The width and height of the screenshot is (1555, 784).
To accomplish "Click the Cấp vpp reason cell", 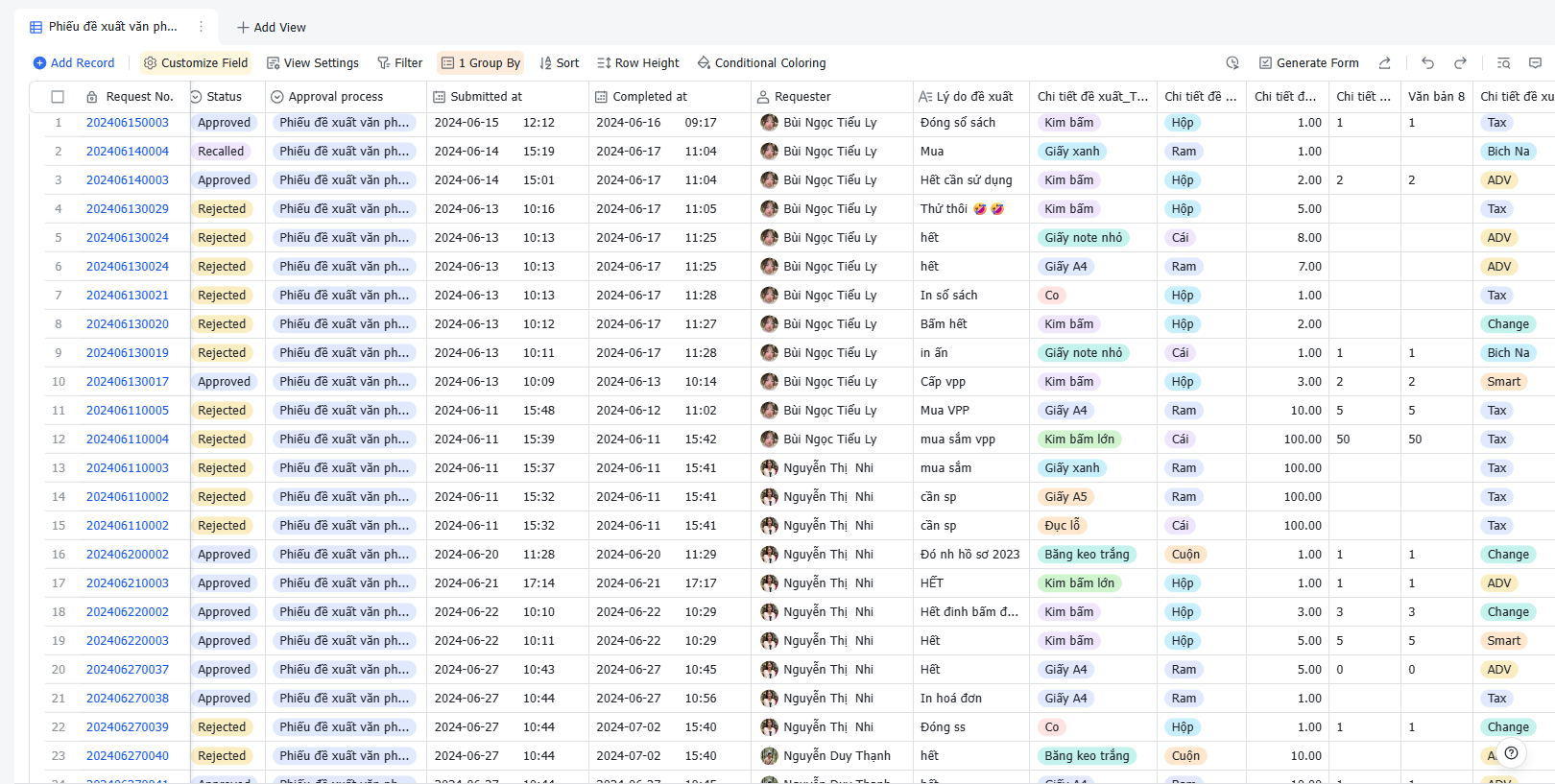I will [x=970, y=382].
